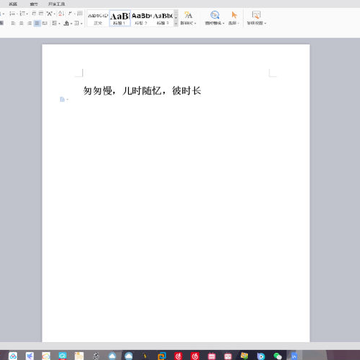This screenshot has width=360, height=360.
Task: Switch to the 视图 view tab
Action: click(x=13, y=4)
